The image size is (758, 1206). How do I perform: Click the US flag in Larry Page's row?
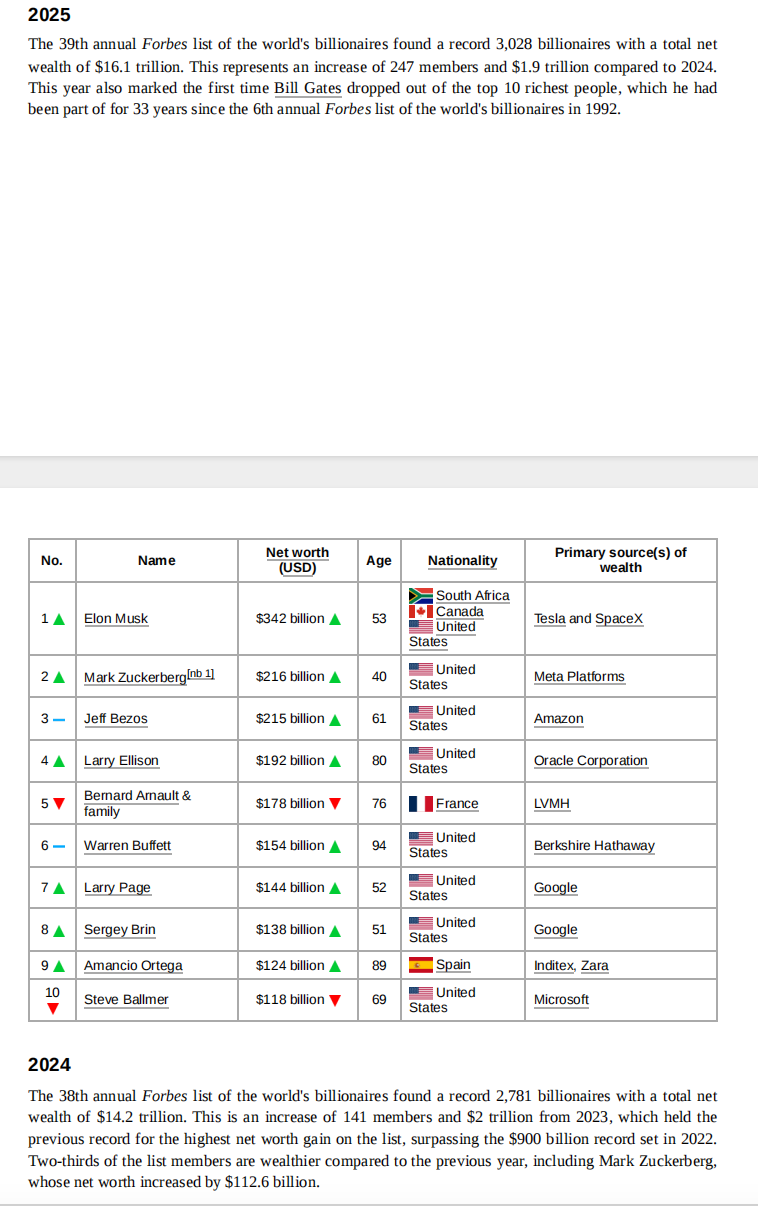(421, 880)
